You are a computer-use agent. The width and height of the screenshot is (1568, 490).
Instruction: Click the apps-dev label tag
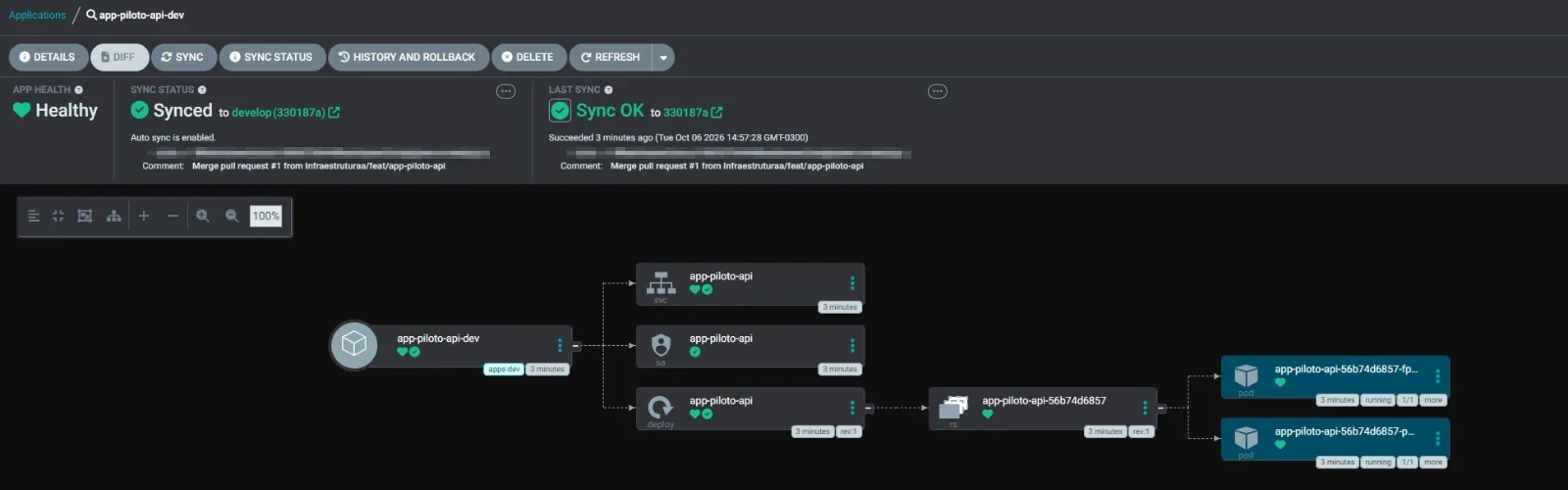(x=504, y=369)
